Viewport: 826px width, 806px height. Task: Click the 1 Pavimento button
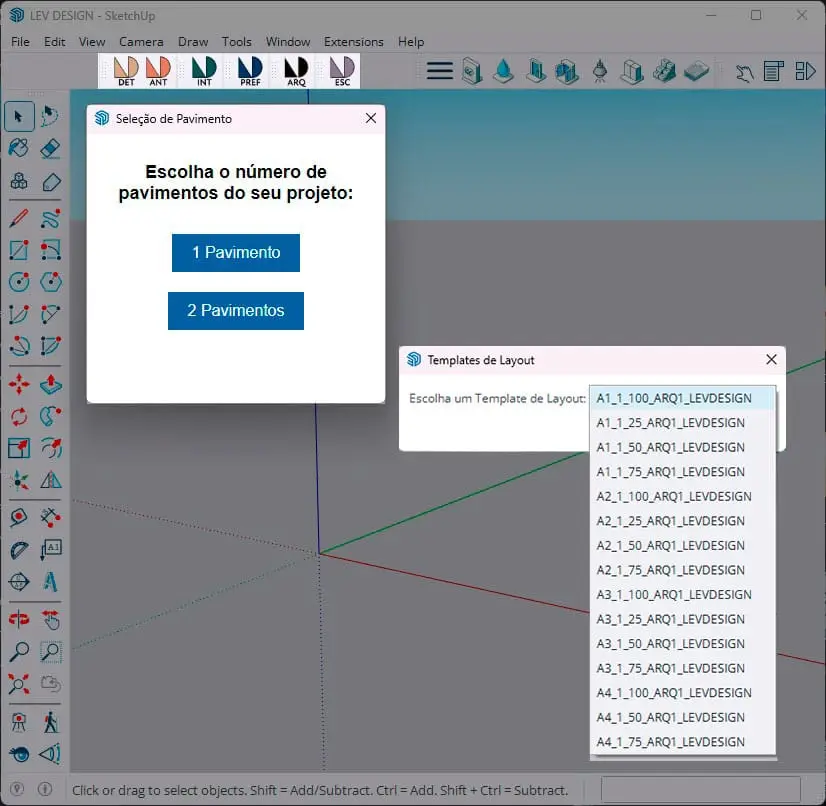235,253
